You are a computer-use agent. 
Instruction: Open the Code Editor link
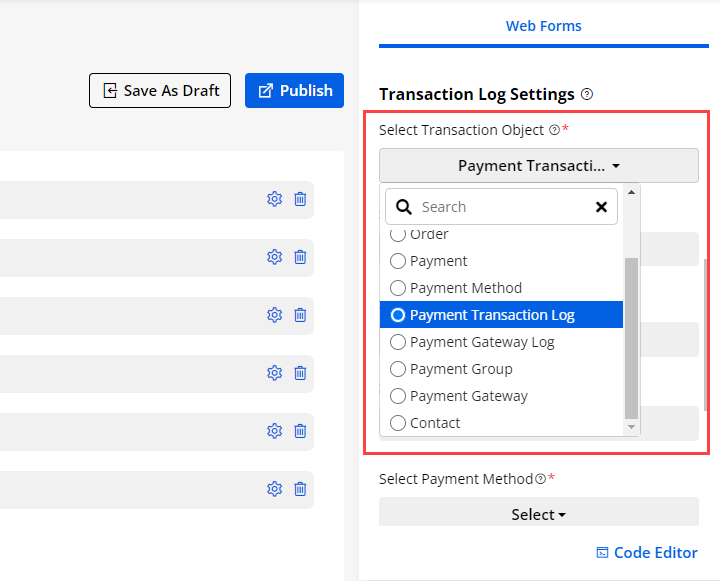646,553
